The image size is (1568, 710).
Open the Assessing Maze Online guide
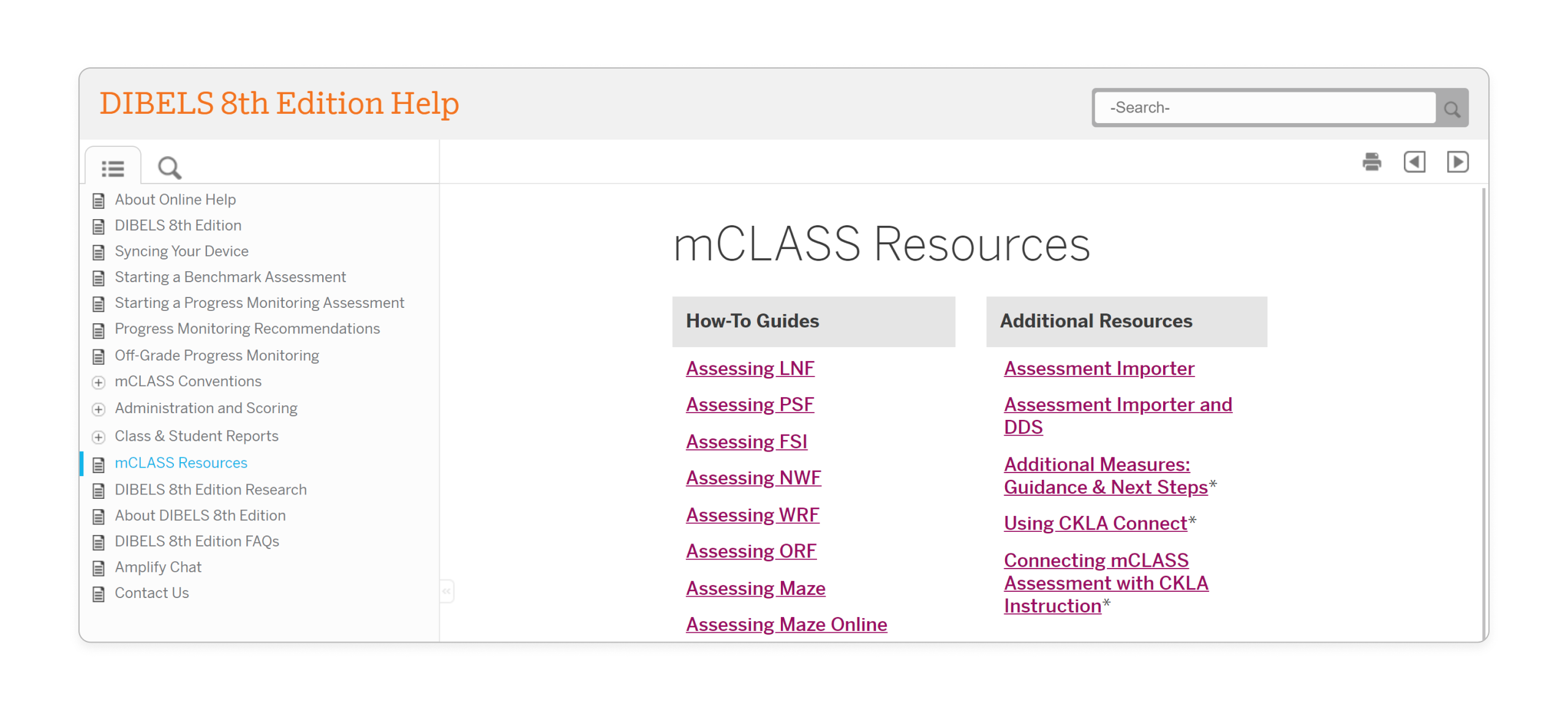[x=786, y=624]
